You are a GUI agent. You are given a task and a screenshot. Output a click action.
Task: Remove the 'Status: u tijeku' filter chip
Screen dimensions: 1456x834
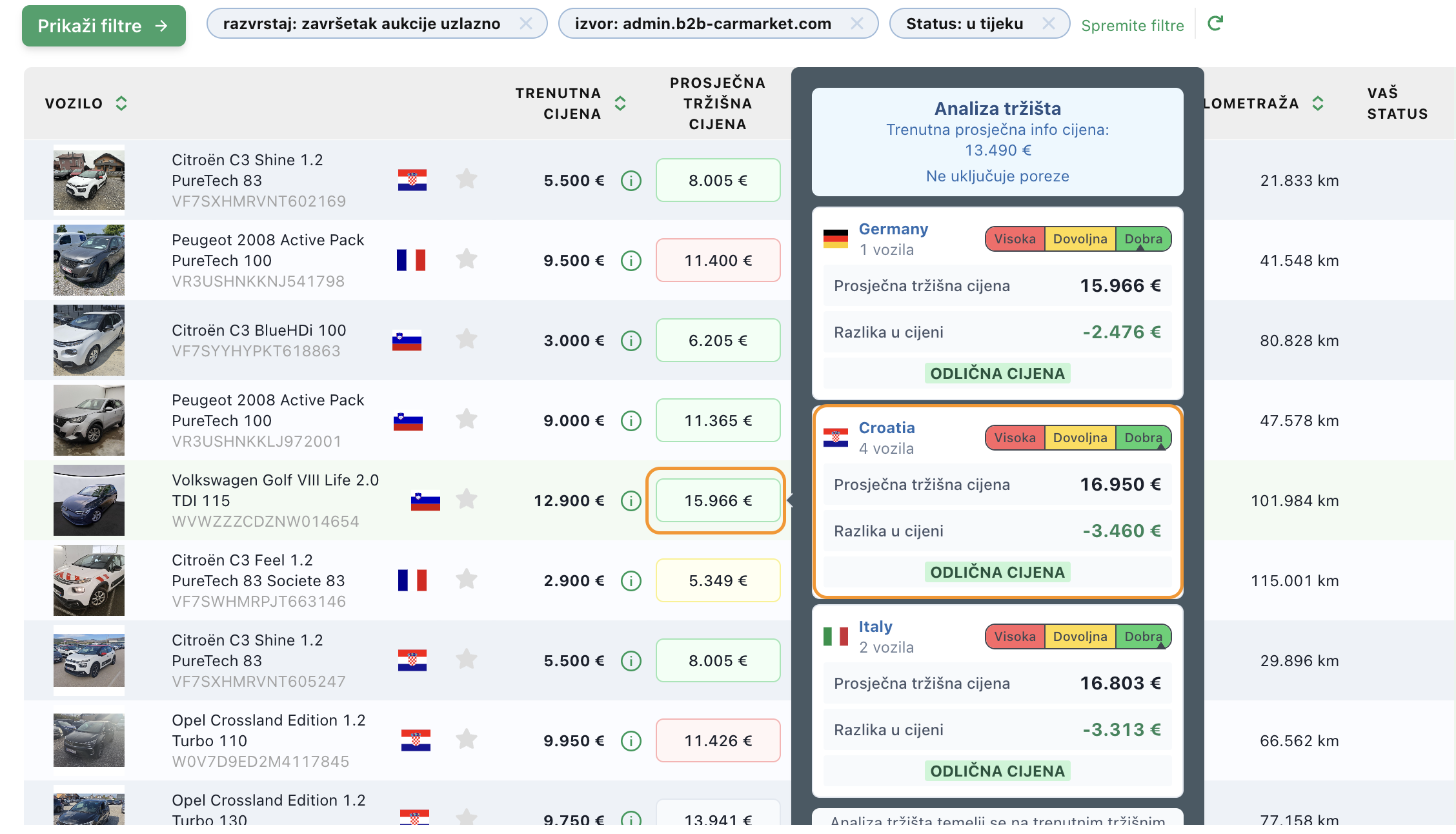(1049, 24)
